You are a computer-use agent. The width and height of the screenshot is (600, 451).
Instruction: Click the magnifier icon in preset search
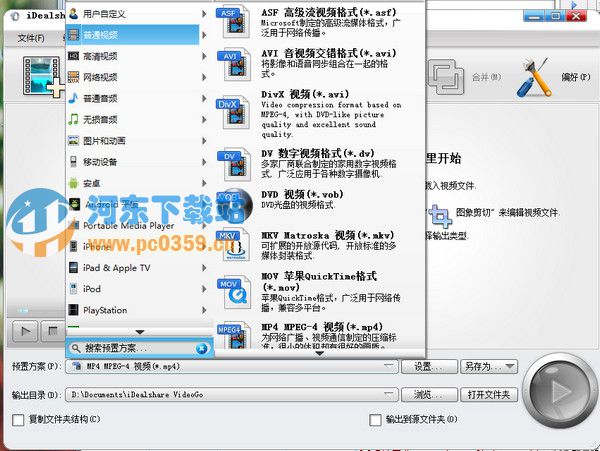coord(76,348)
